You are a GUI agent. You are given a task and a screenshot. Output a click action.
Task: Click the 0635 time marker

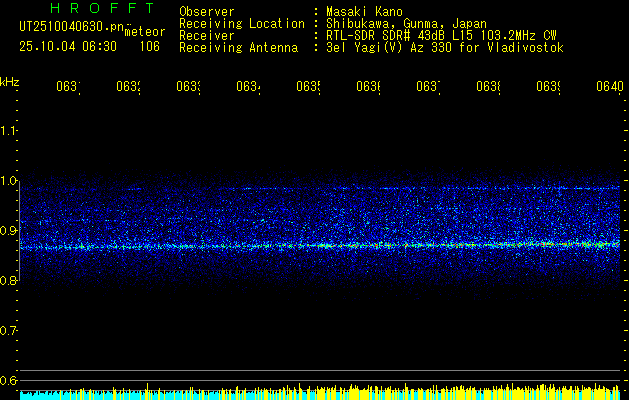(x=308, y=87)
